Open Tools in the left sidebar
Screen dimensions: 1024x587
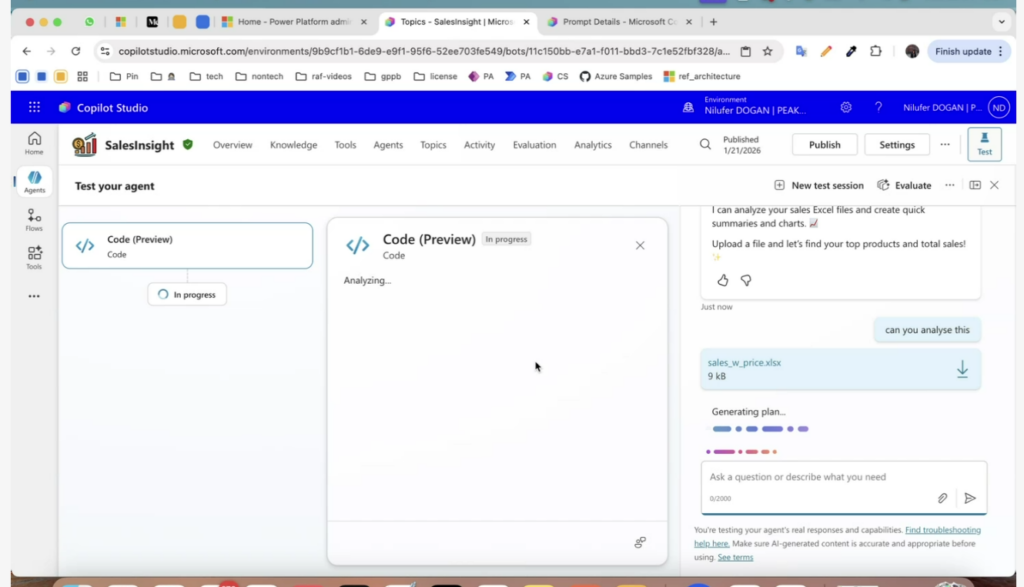click(34, 258)
